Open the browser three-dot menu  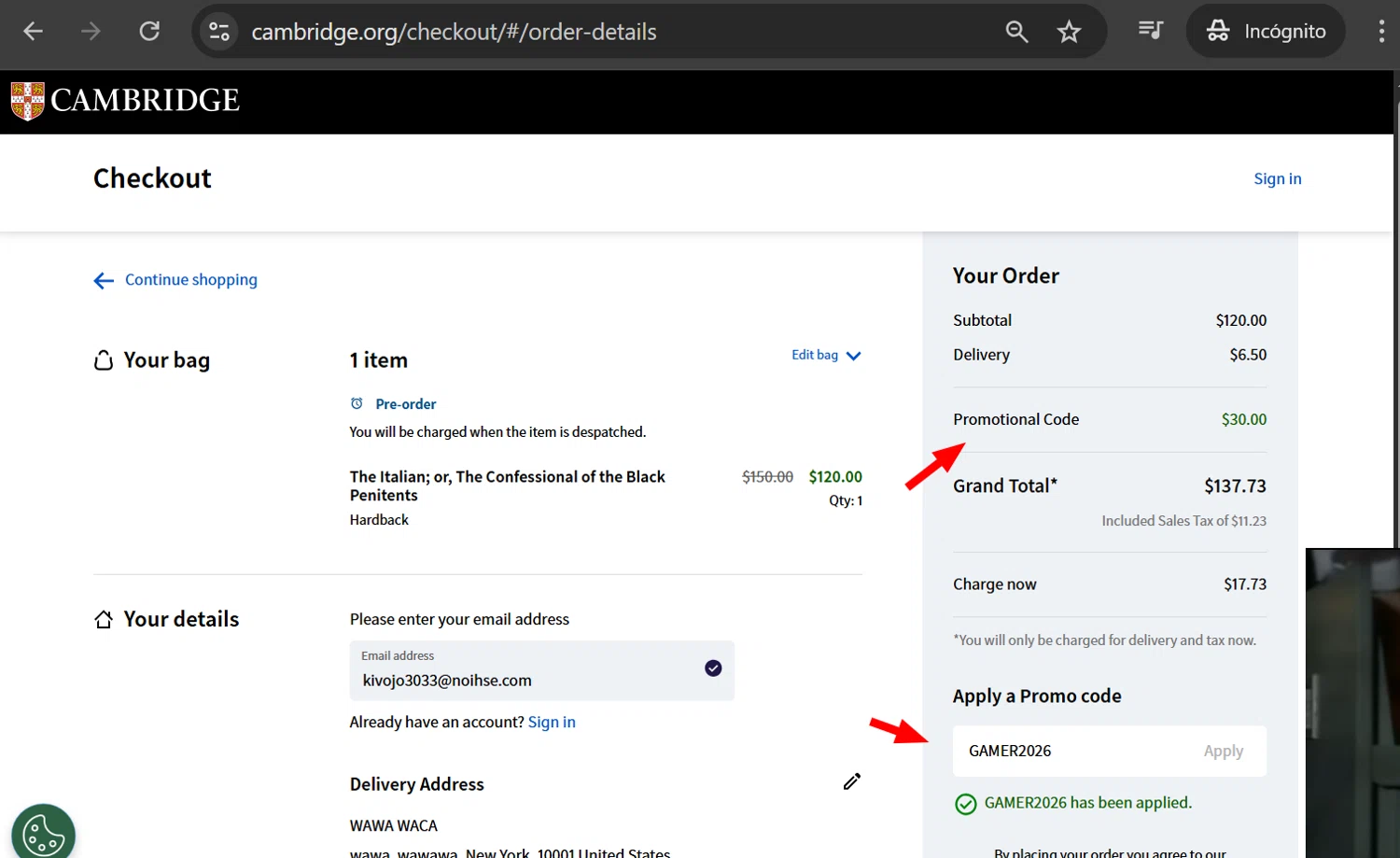(1381, 31)
